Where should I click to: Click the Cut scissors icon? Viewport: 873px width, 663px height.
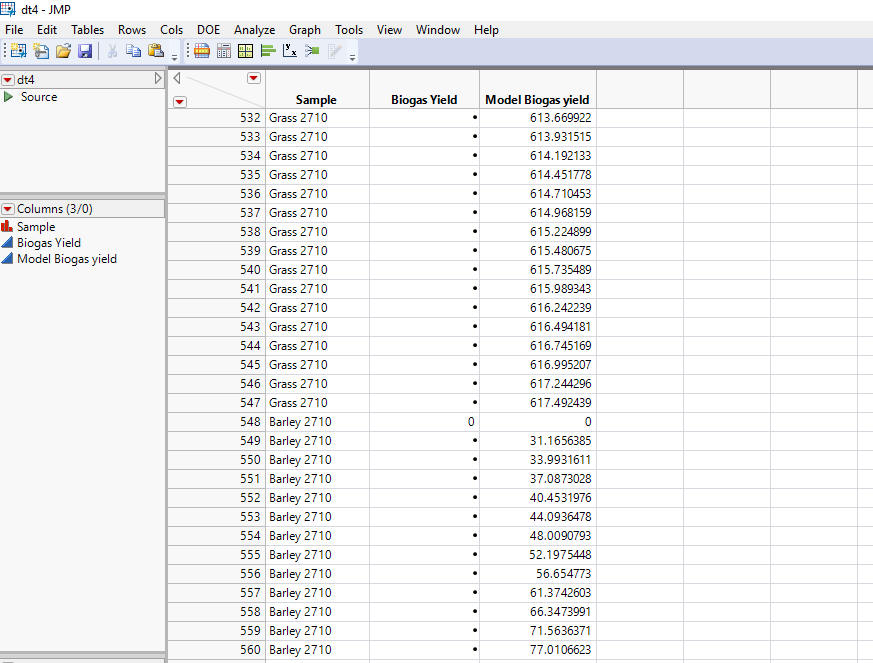pyautogui.click(x=112, y=51)
